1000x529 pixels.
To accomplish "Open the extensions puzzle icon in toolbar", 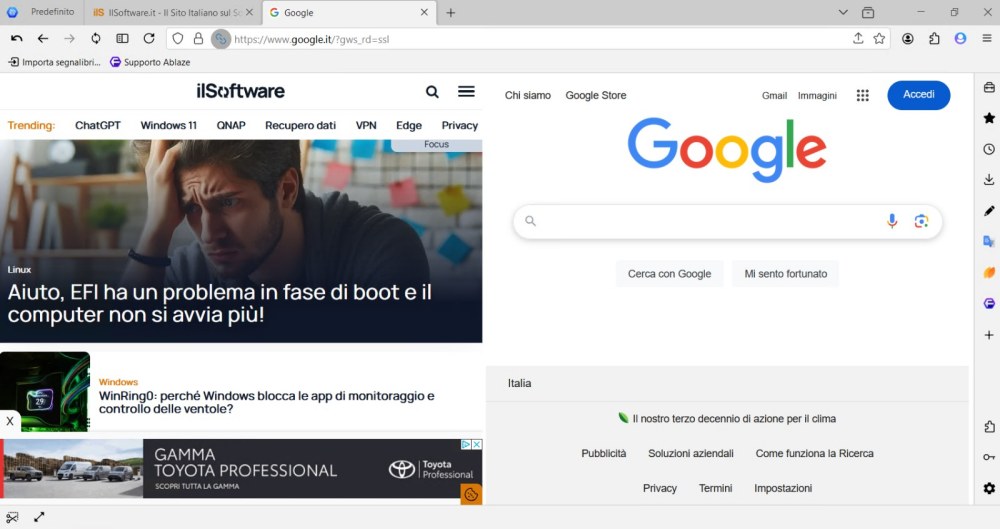I will (x=934, y=39).
